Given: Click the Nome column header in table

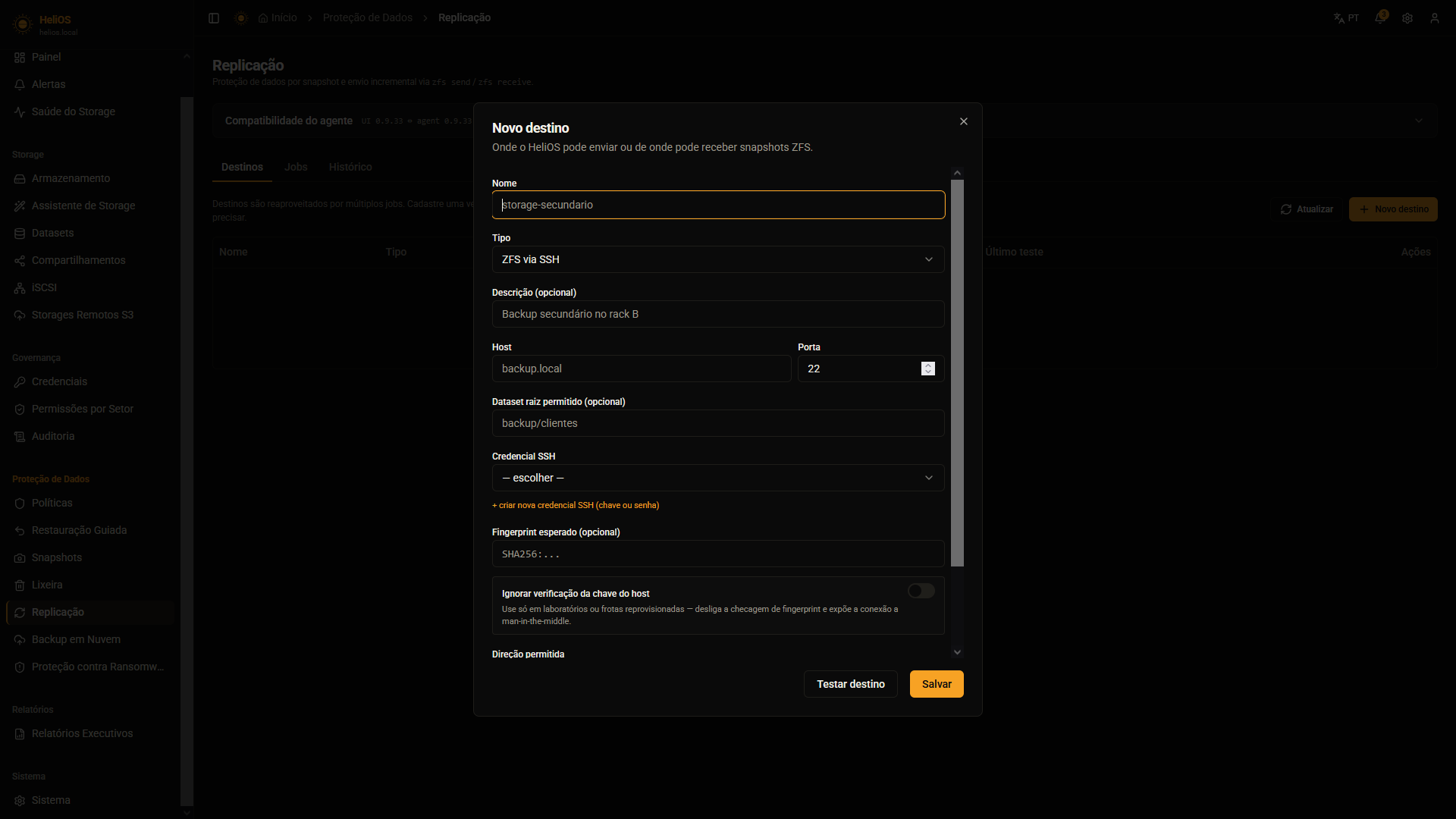Looking at the screenshot, I should click(x=234, y=252).
